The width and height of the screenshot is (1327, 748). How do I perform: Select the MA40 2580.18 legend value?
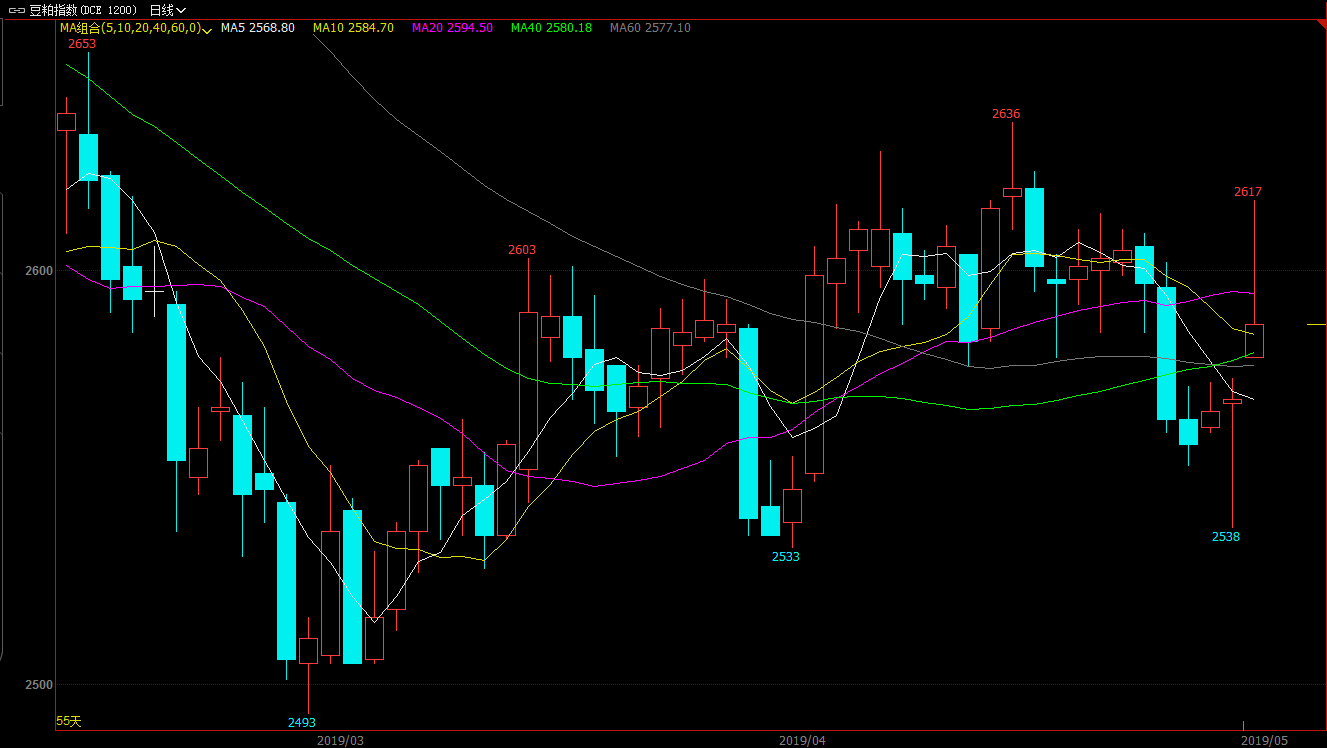click(x=551, y=28)
